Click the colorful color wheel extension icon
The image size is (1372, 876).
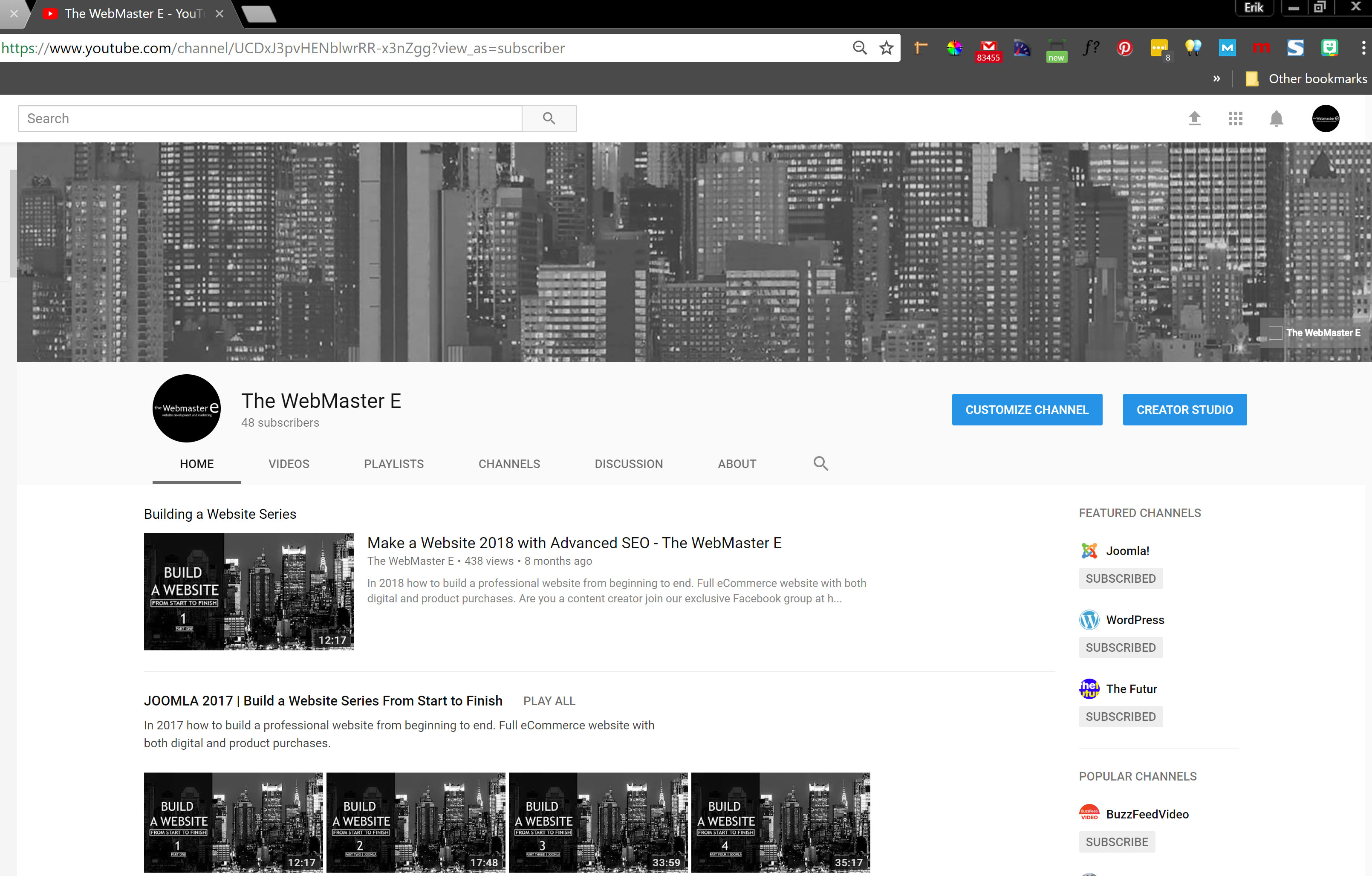tap(954, 48)
